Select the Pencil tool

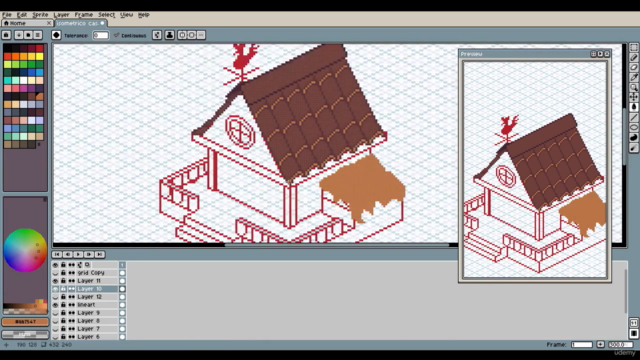[633, 58]
